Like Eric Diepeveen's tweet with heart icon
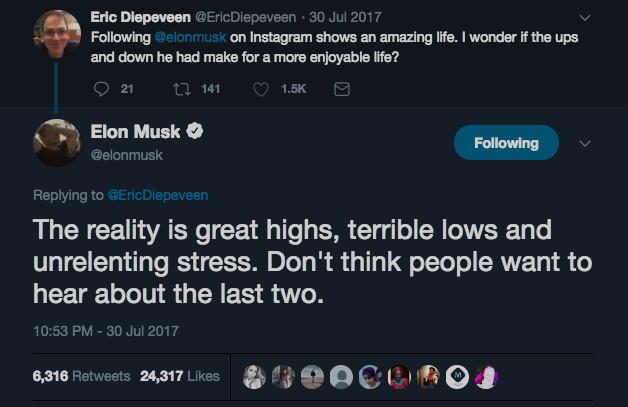 [261, 89]
